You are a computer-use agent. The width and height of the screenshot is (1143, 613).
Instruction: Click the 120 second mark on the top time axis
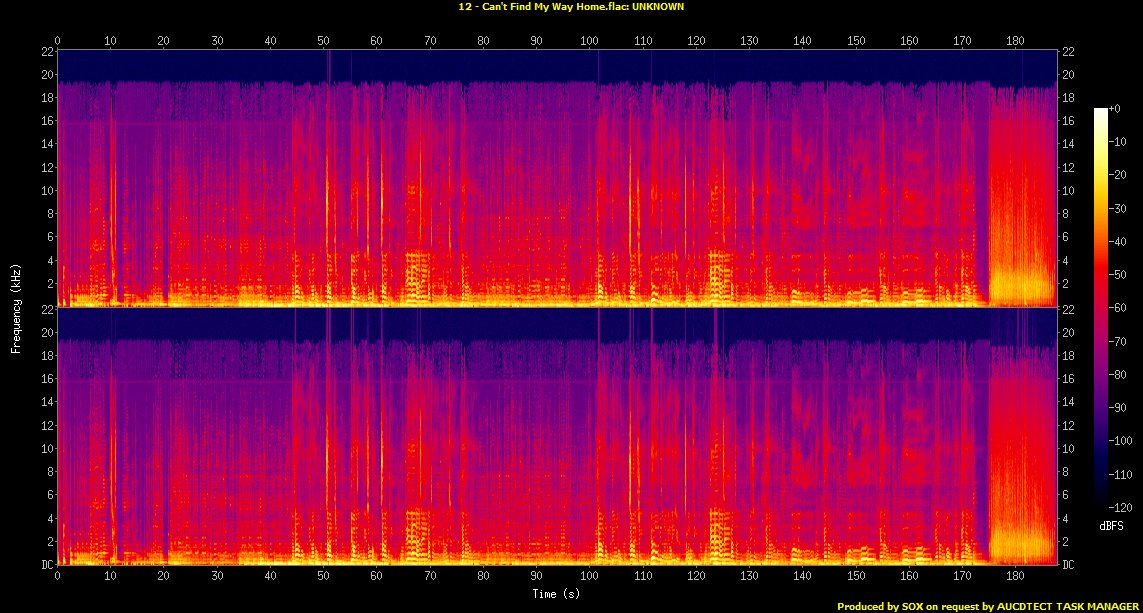click(696, 41)
